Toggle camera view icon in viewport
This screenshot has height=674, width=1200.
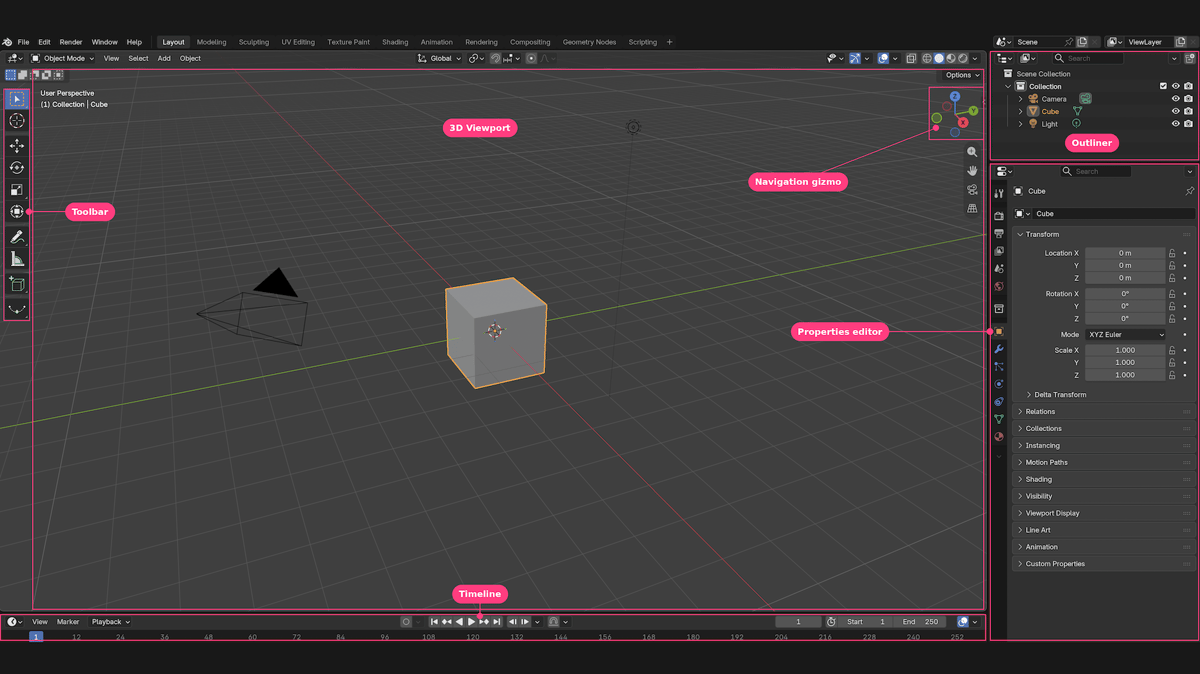[x=972, y=190]
